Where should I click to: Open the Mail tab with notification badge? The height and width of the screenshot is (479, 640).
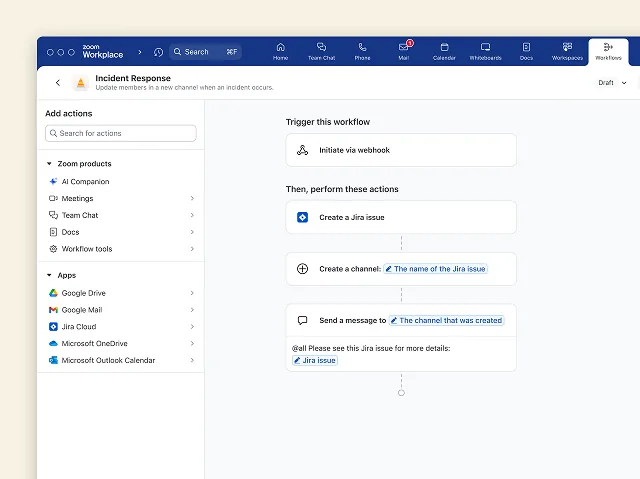click(403, 50)
